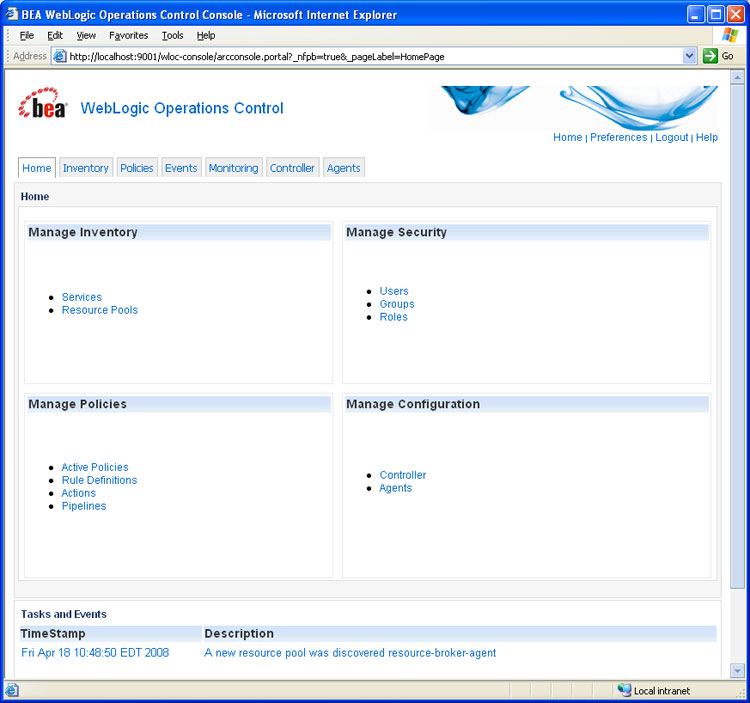Switch to the Monitoring tab
The height and width of the screenshot is (703, 750).
(x=233, y=168)
